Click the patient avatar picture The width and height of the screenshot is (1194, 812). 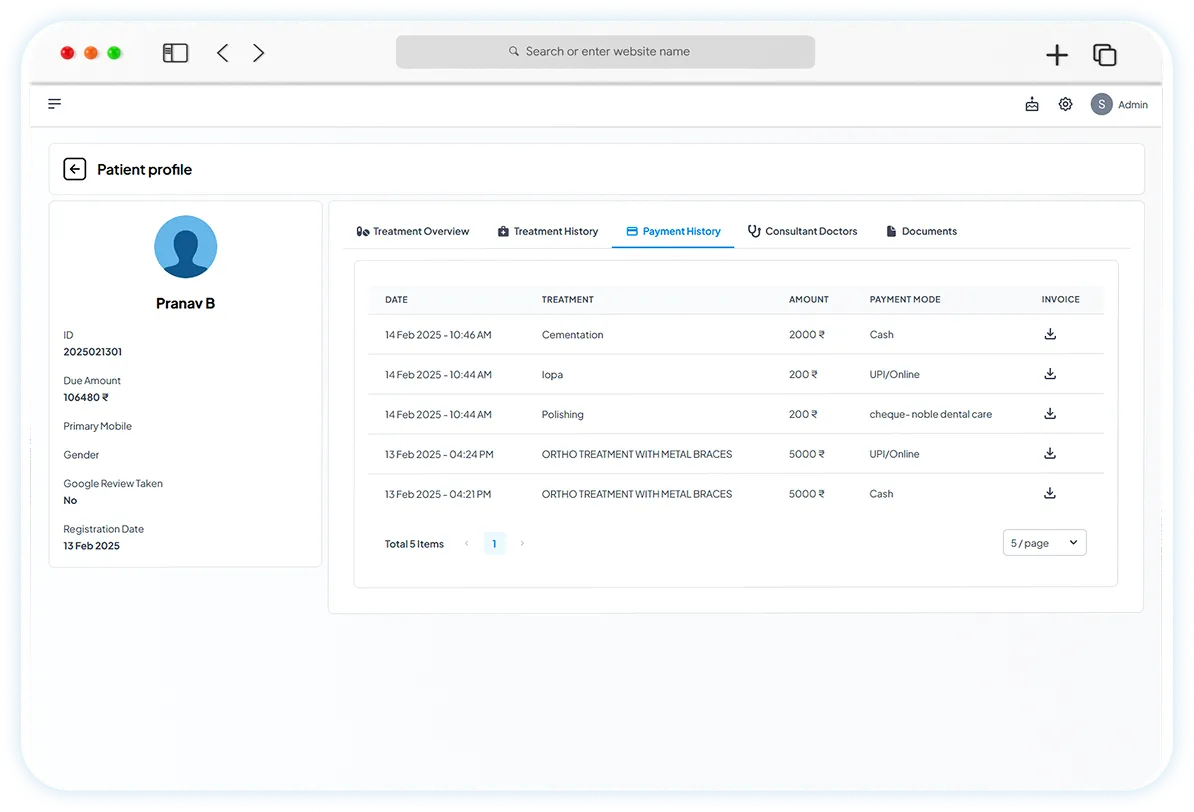[x=186, y=247]
